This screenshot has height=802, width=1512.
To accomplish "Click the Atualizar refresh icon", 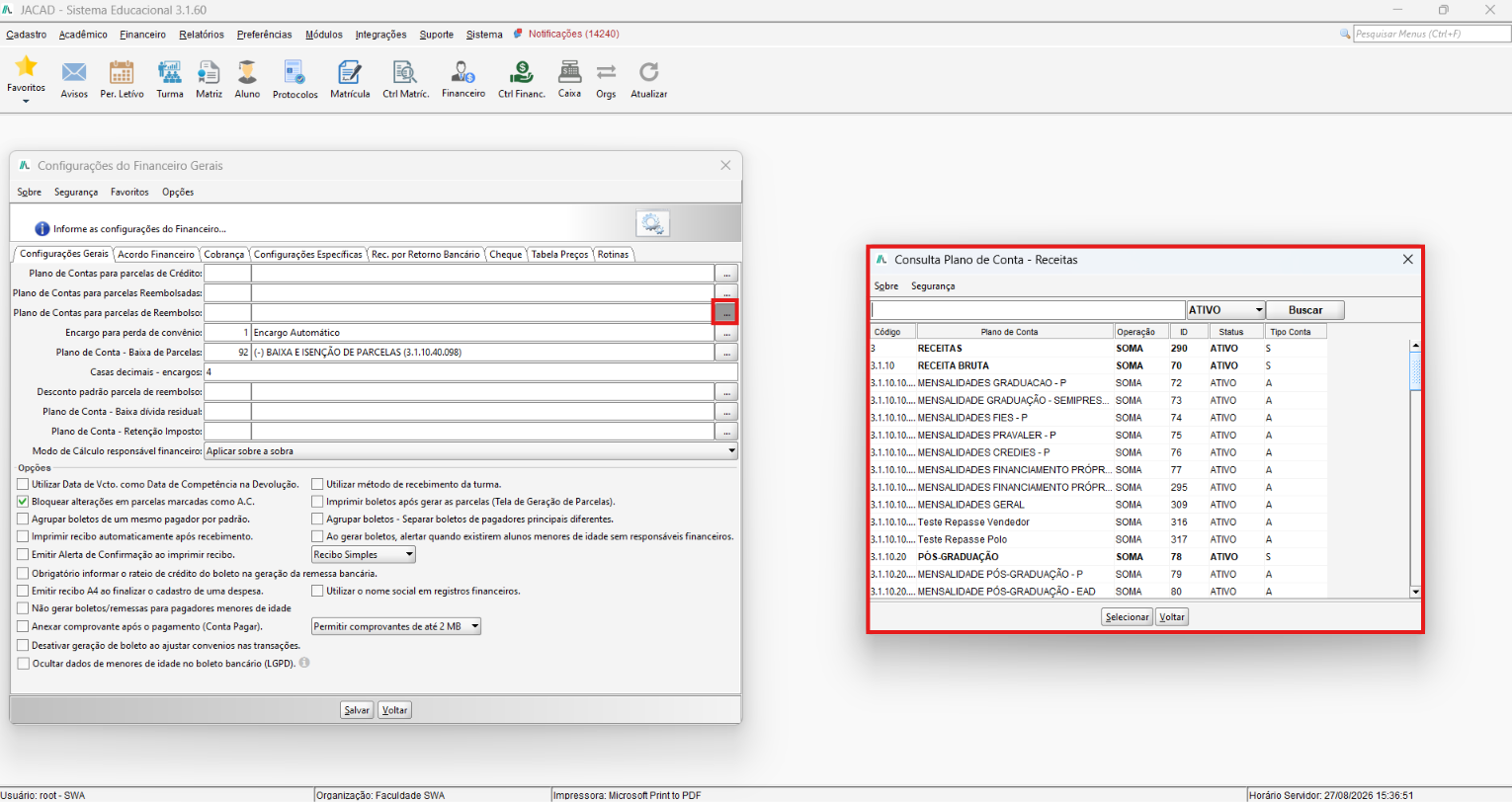I will (648, 72).
